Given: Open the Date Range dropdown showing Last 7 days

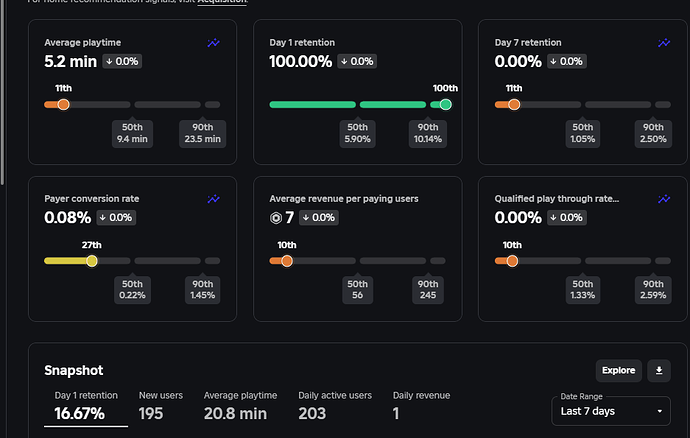Looking at the screenshot, I should [x=611, y=411].
